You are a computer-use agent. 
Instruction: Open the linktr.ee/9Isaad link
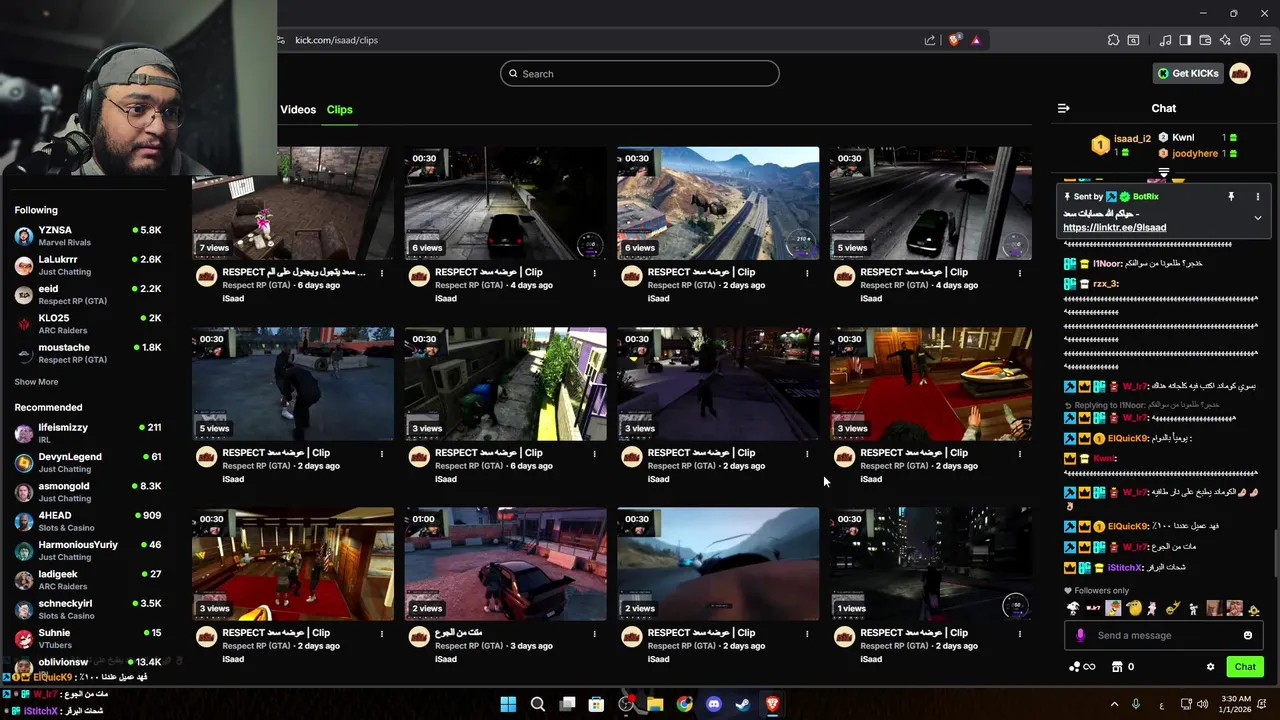[x=1114, y=228]
